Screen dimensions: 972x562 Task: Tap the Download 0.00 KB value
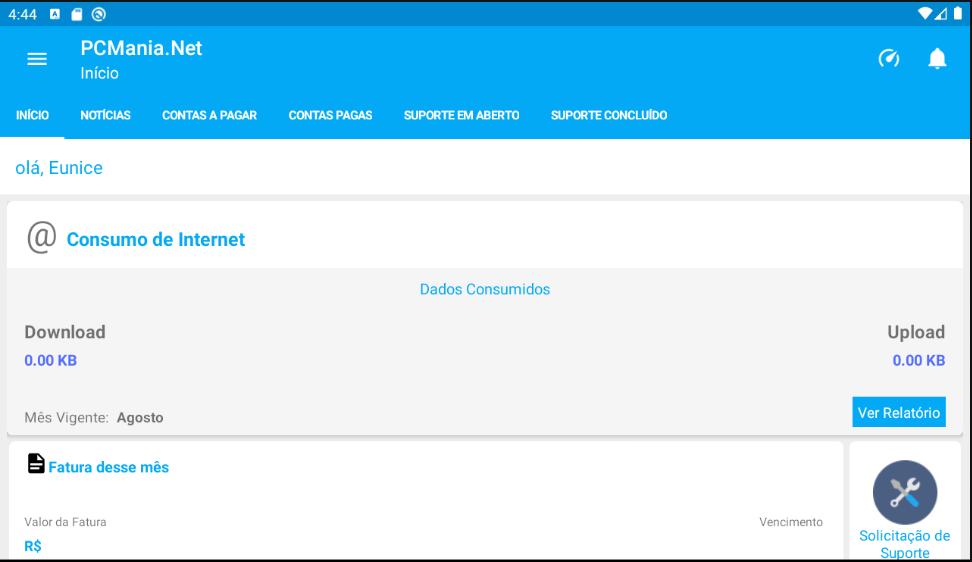coord(51,361)
